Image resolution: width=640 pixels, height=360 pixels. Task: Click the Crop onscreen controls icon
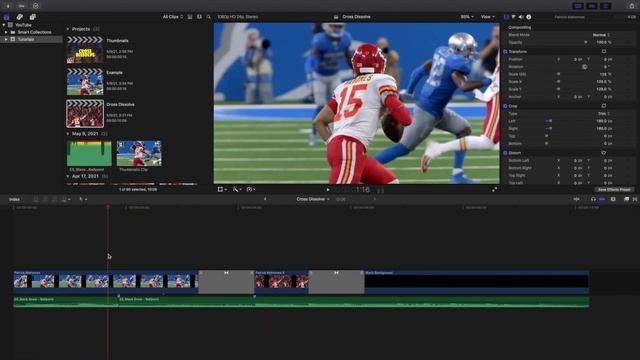point(604,106)
